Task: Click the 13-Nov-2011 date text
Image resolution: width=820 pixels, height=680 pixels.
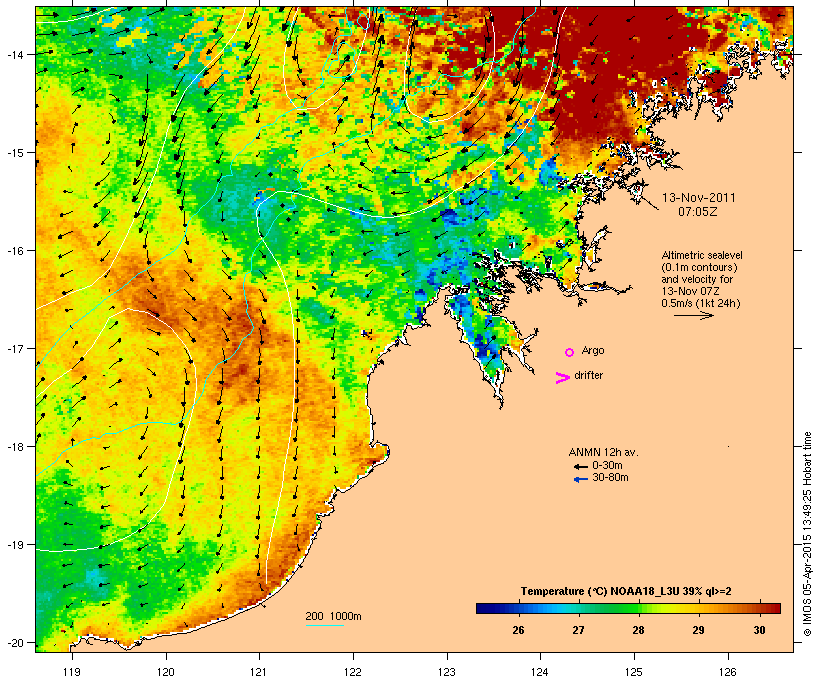Action: tap(699, 198)
